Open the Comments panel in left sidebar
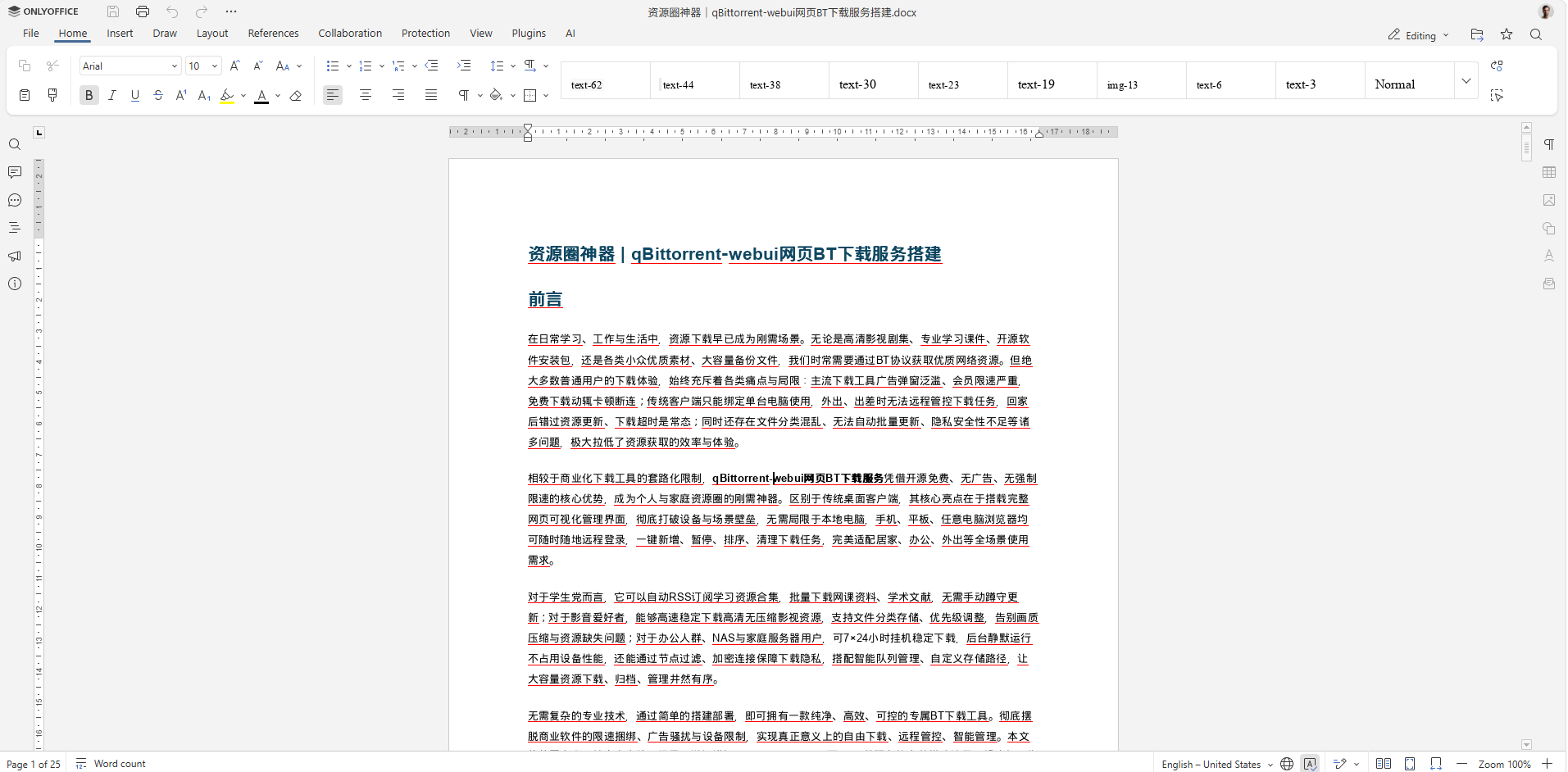Image resolution: width=1568 pixels, height=772 pixels. [x=15, y=172]
